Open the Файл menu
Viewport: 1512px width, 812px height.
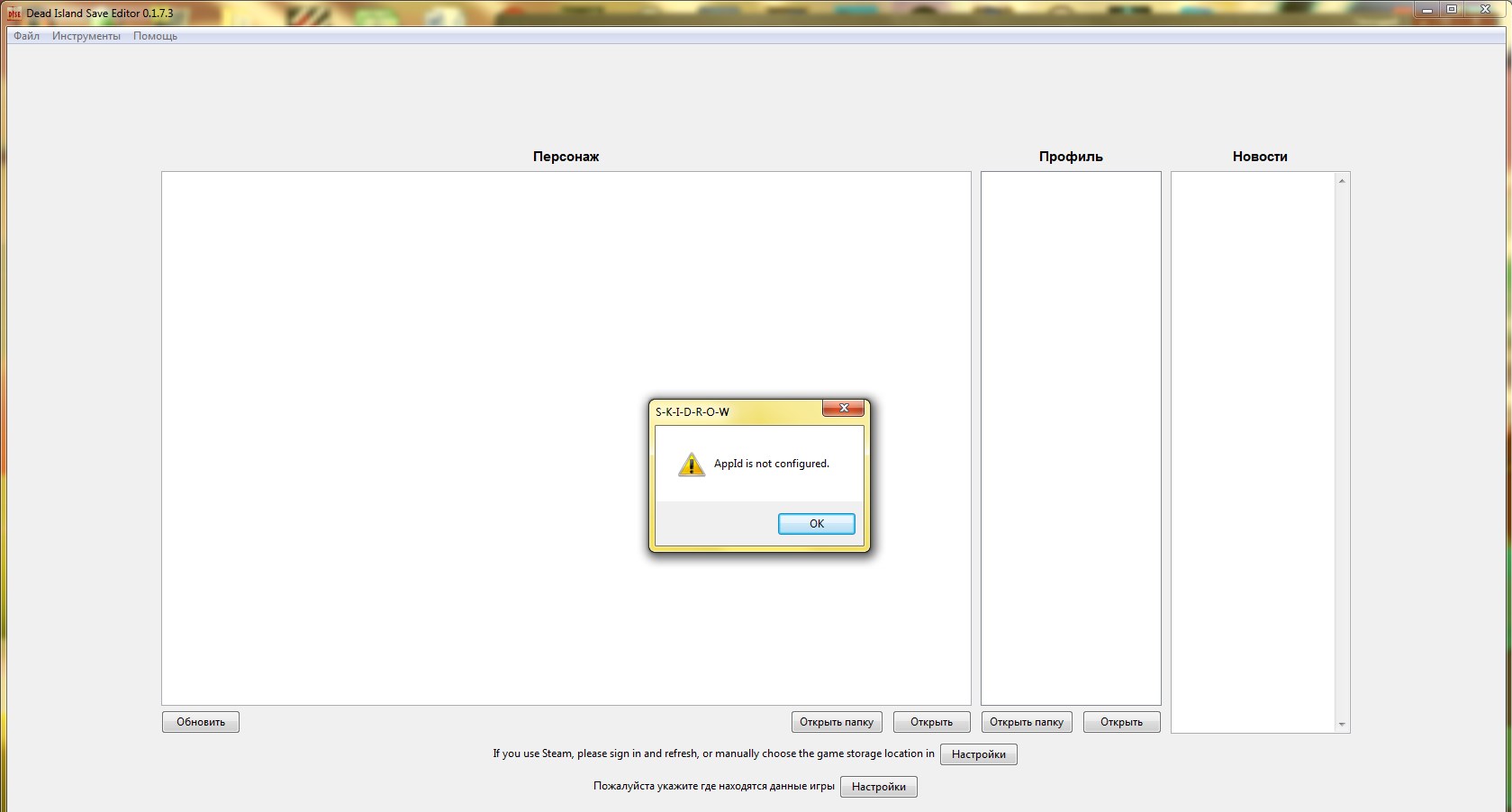coord(26,36)
